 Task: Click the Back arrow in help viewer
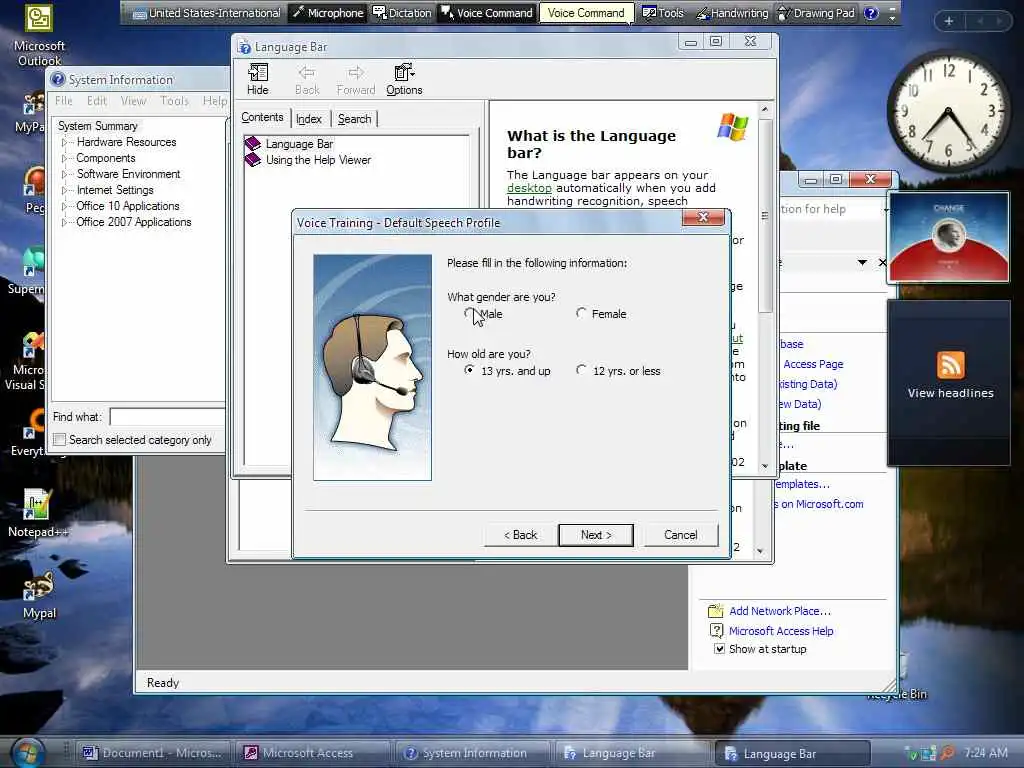click(x=307, y=79)
